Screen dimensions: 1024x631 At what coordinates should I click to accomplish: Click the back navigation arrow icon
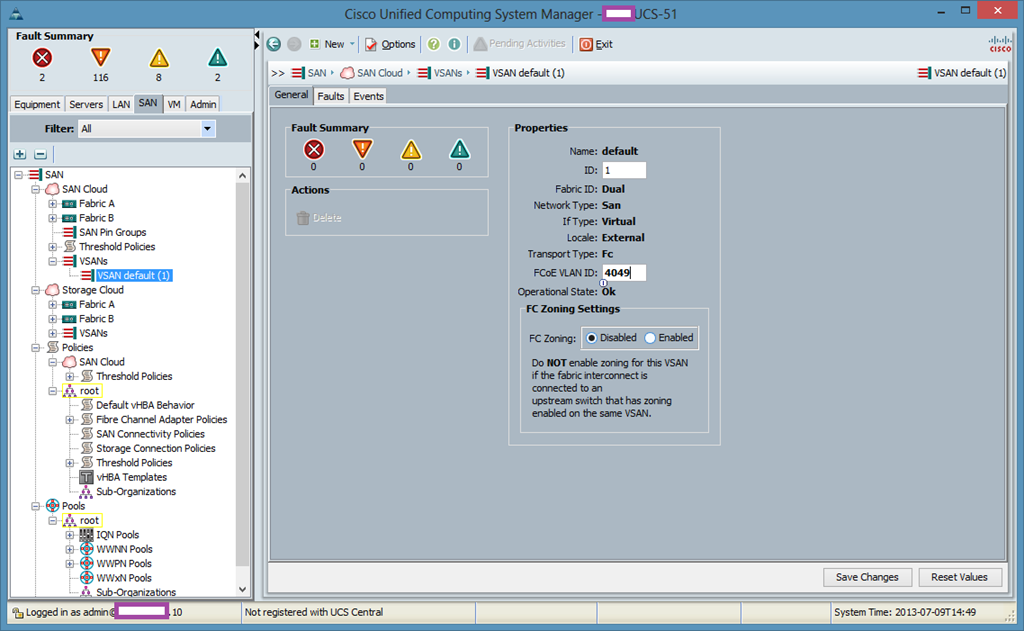274,44
